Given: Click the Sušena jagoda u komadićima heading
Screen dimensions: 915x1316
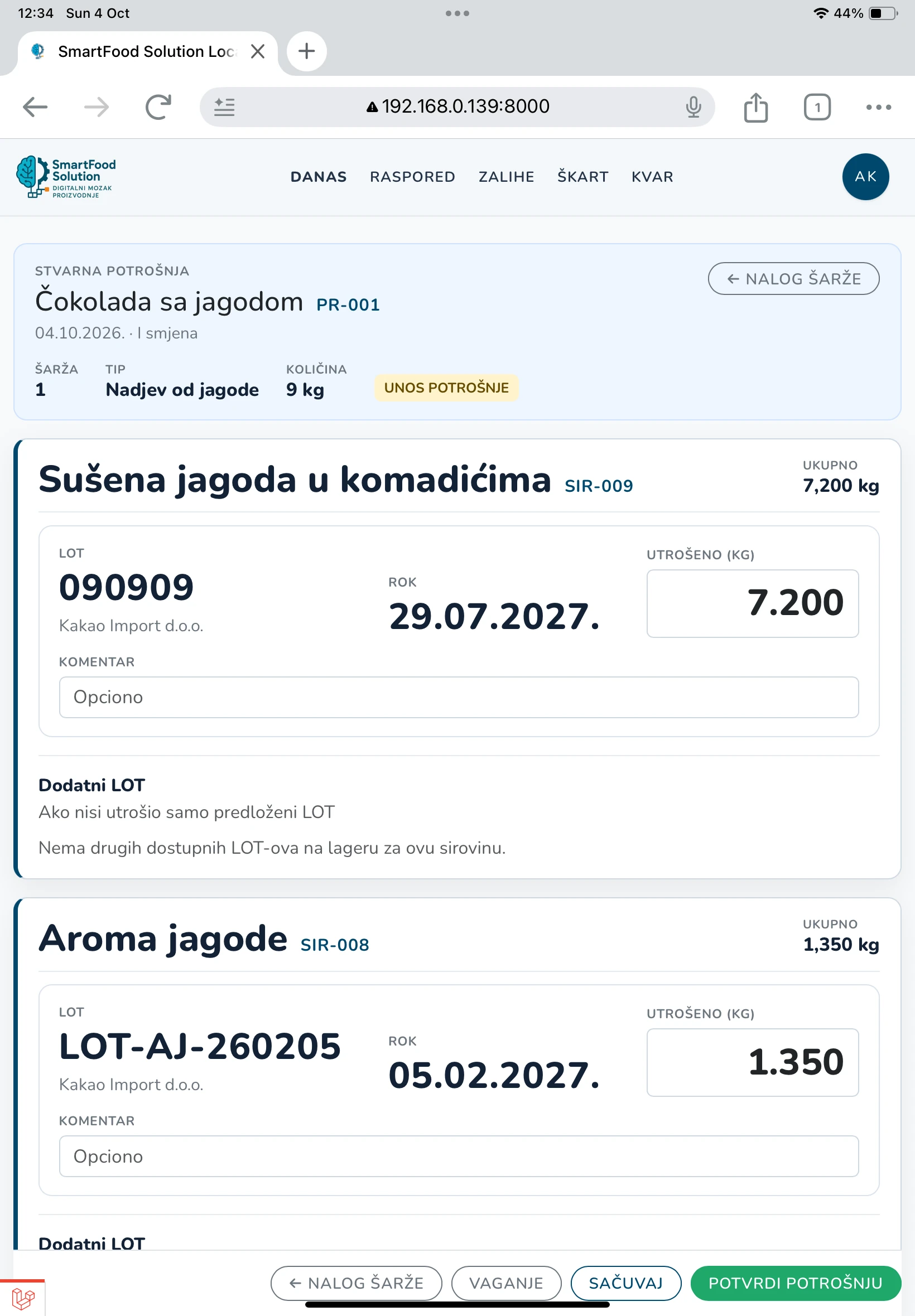Looking at the screenshot, I should tap(295, 480).
